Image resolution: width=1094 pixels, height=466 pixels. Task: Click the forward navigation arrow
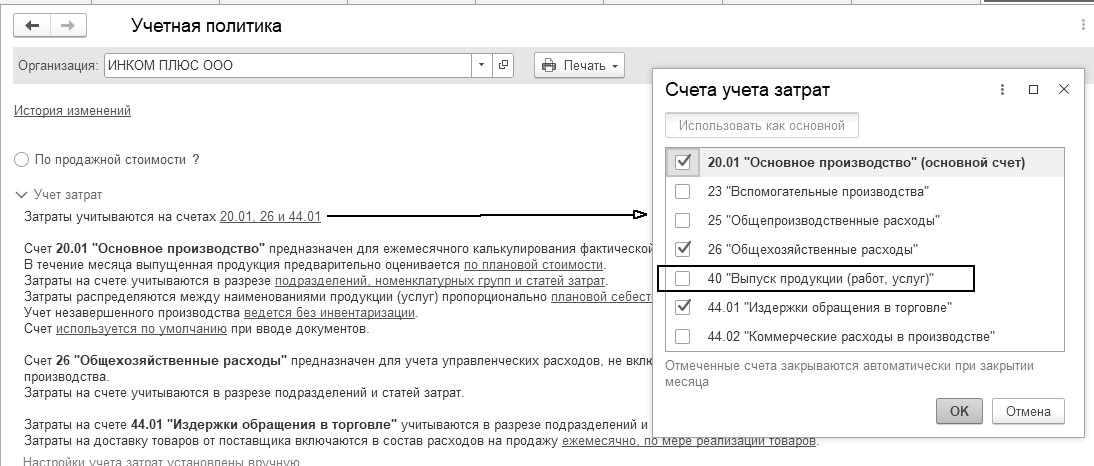pos(66,26)
